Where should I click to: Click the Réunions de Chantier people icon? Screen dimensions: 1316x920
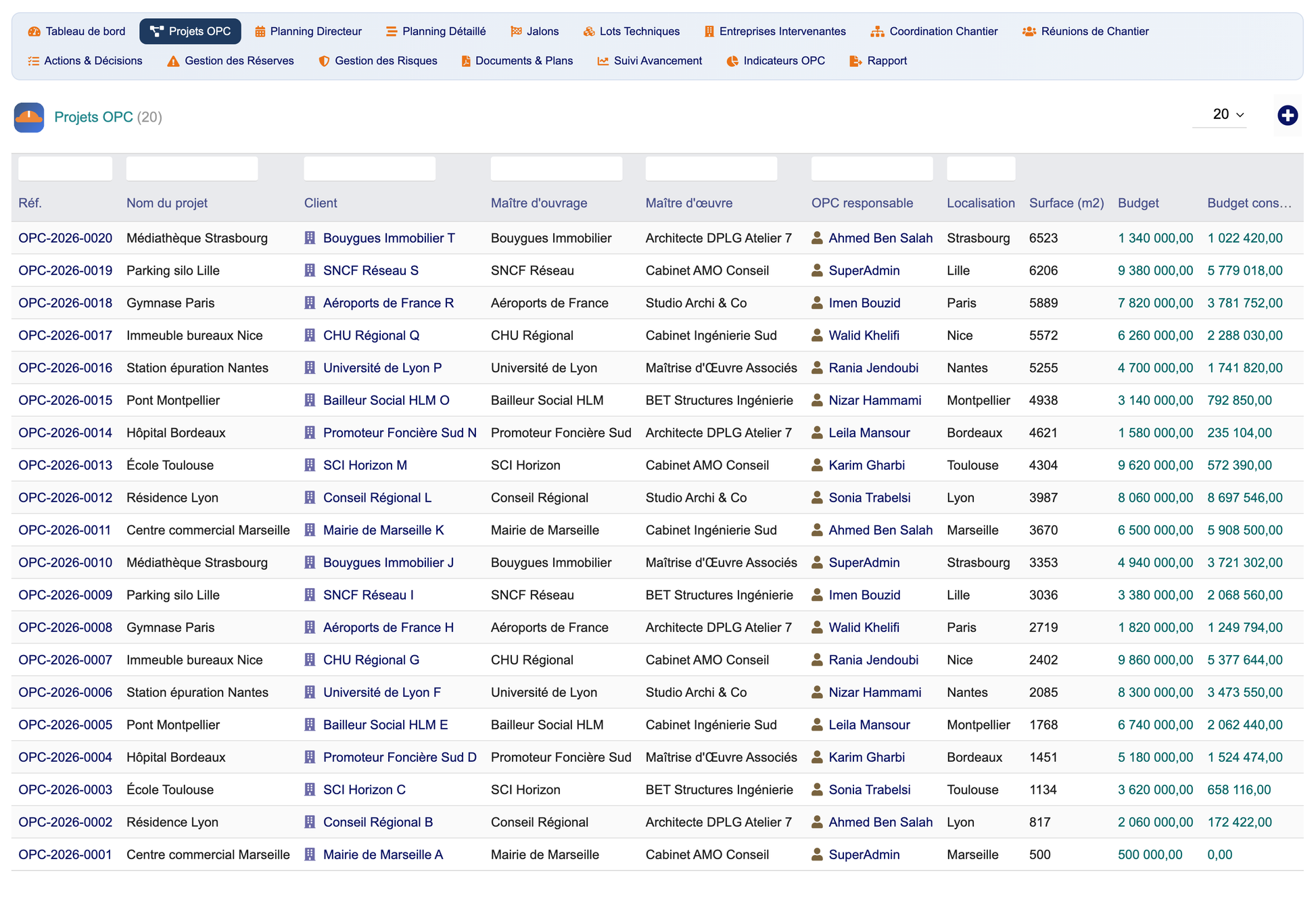click(1029, 31)
